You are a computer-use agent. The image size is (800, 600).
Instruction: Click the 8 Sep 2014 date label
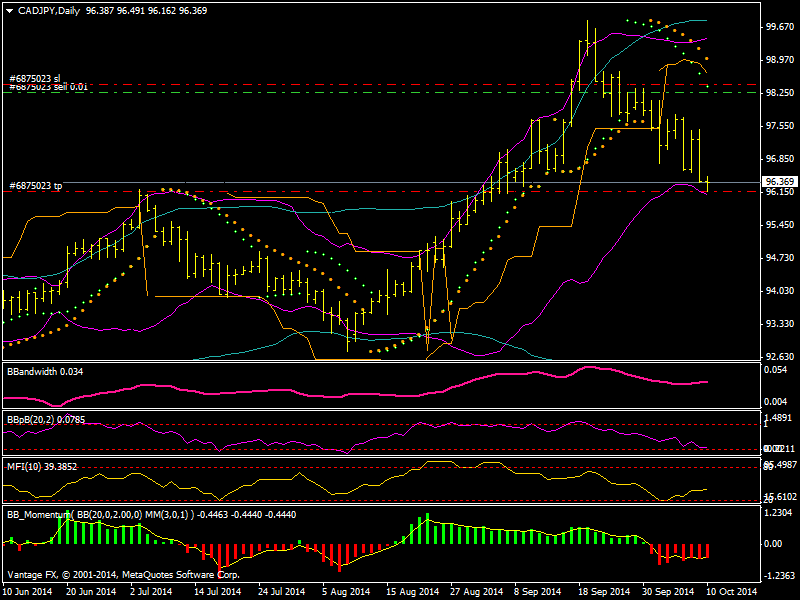point(537,591)
